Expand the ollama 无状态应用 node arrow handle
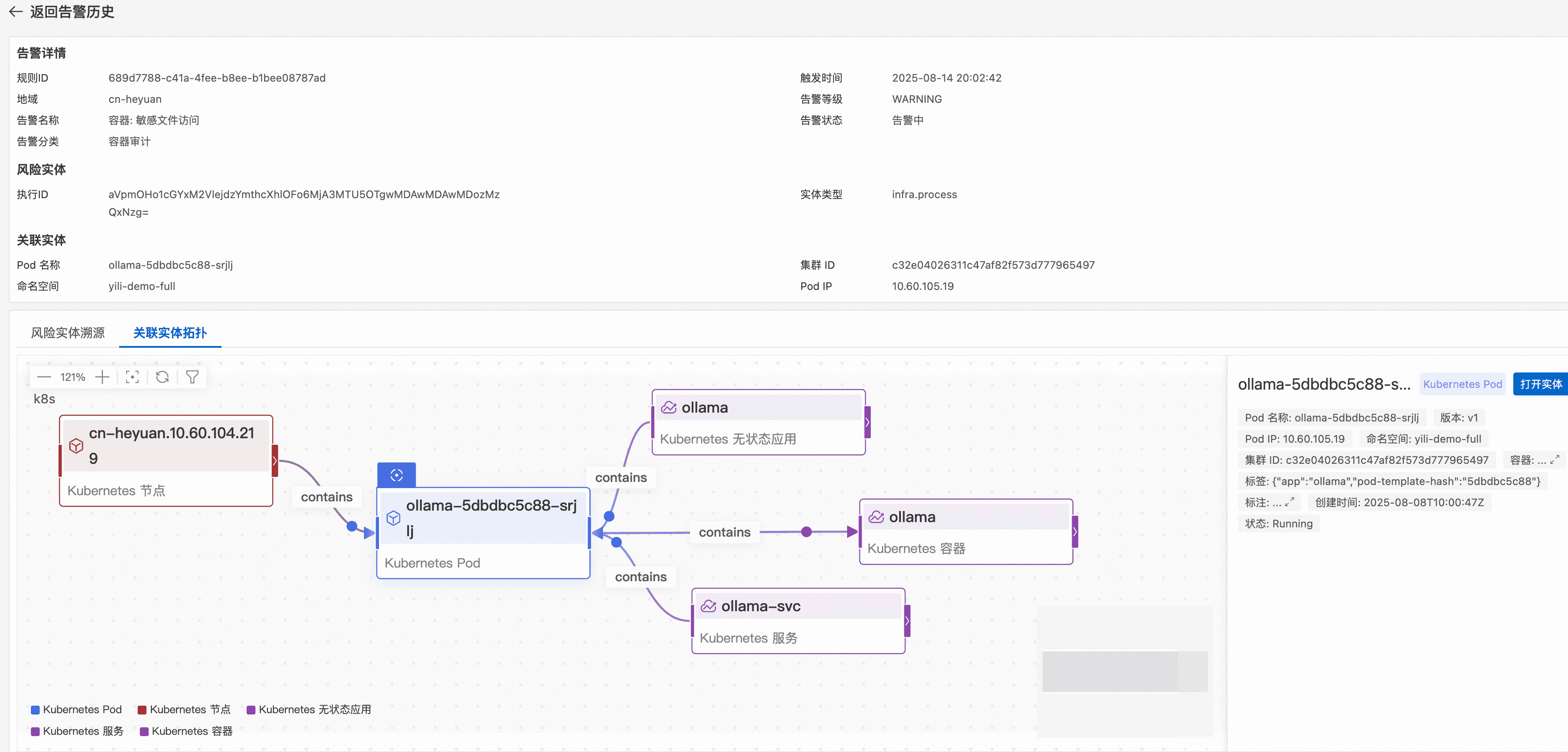 coord(867,422)
